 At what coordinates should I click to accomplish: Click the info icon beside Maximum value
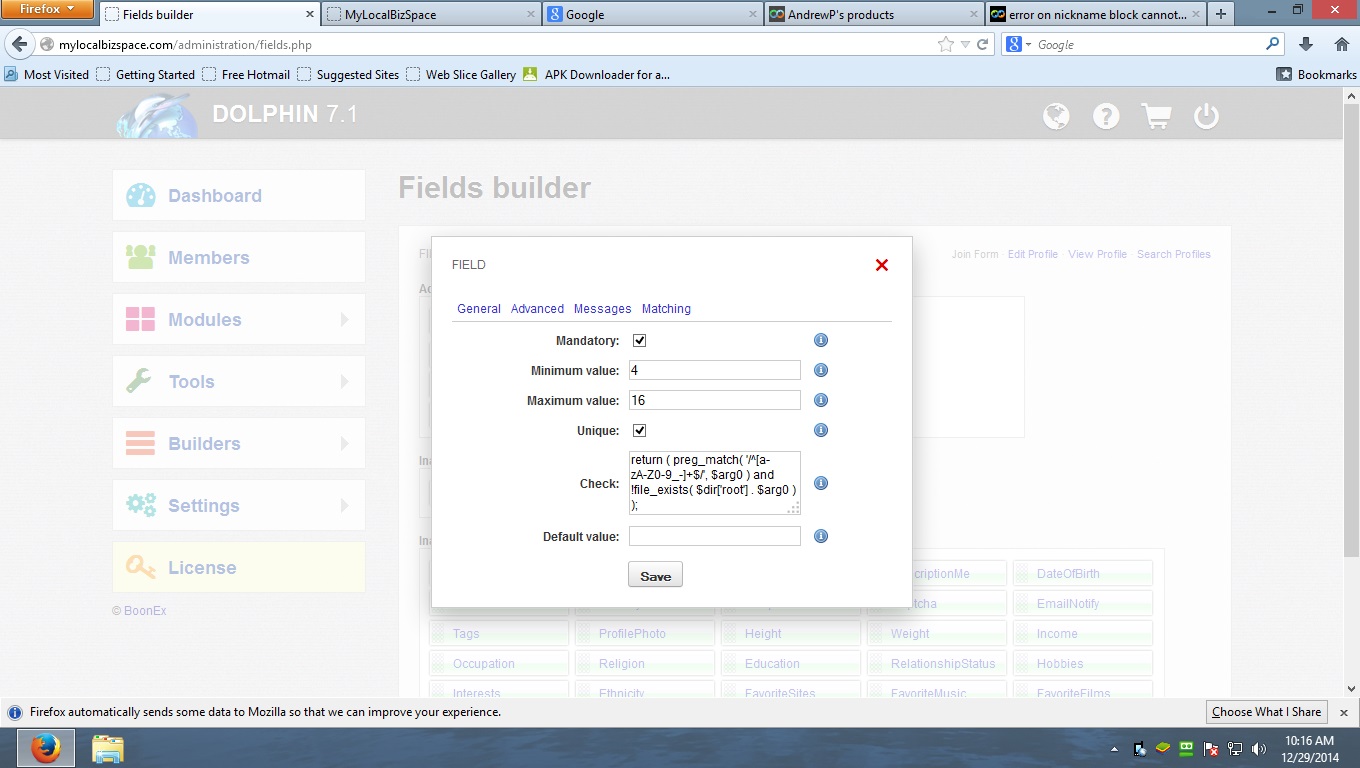click(x=821, y=400)
